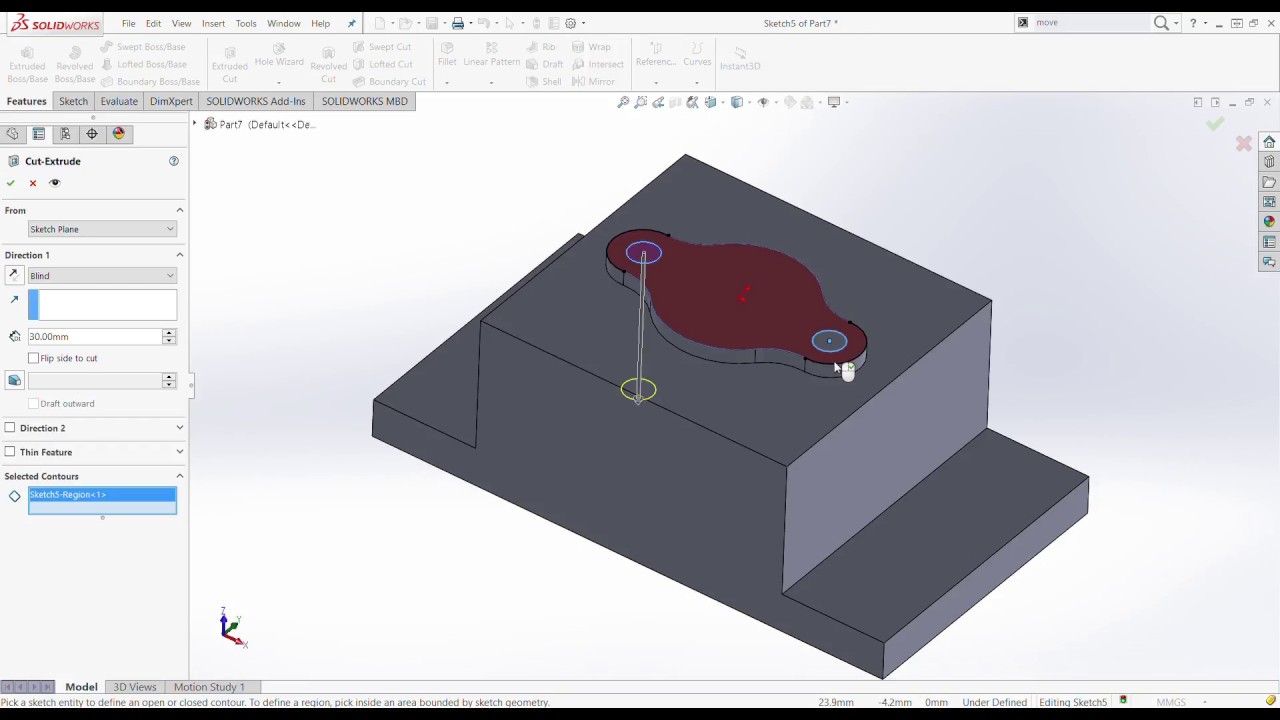Switch to PropertyManager tab icon
Screen dimensions: 1280x720
[39, 134]
